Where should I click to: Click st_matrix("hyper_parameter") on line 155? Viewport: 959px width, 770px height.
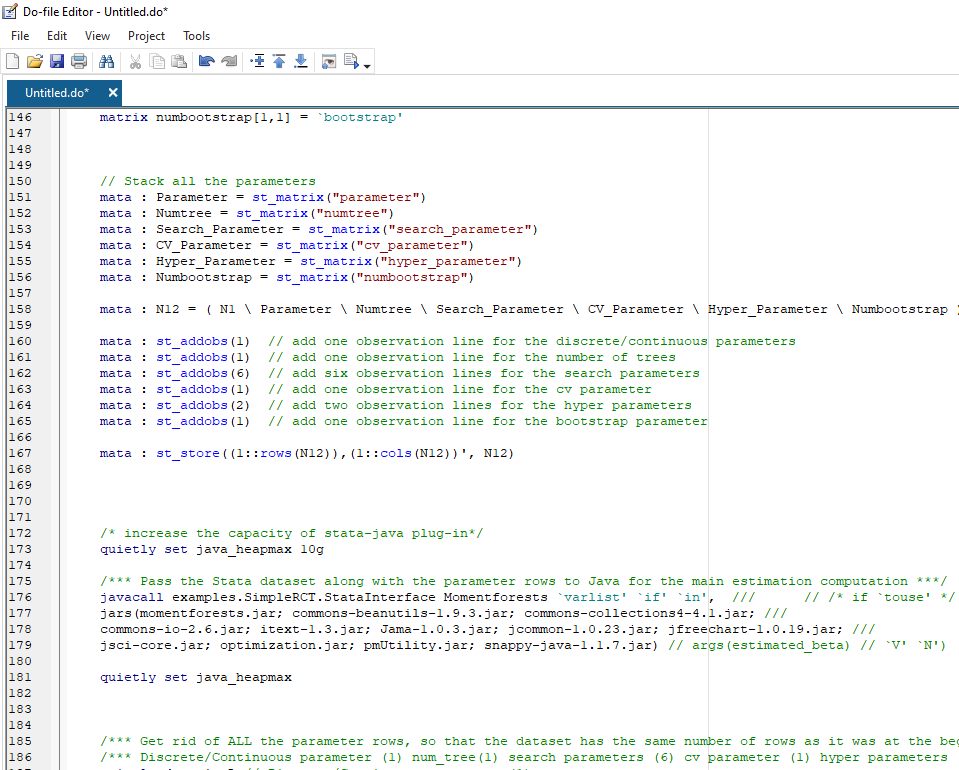(411, 261)
